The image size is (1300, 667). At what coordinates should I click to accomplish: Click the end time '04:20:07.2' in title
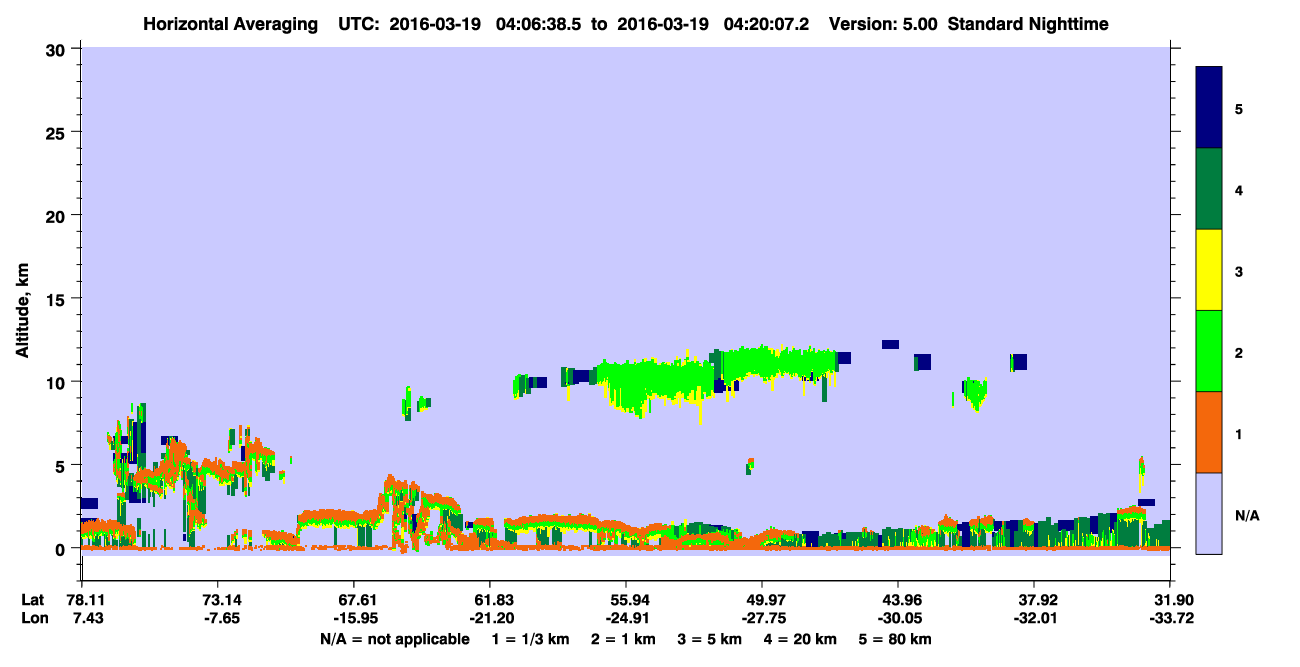pos(766,24)
